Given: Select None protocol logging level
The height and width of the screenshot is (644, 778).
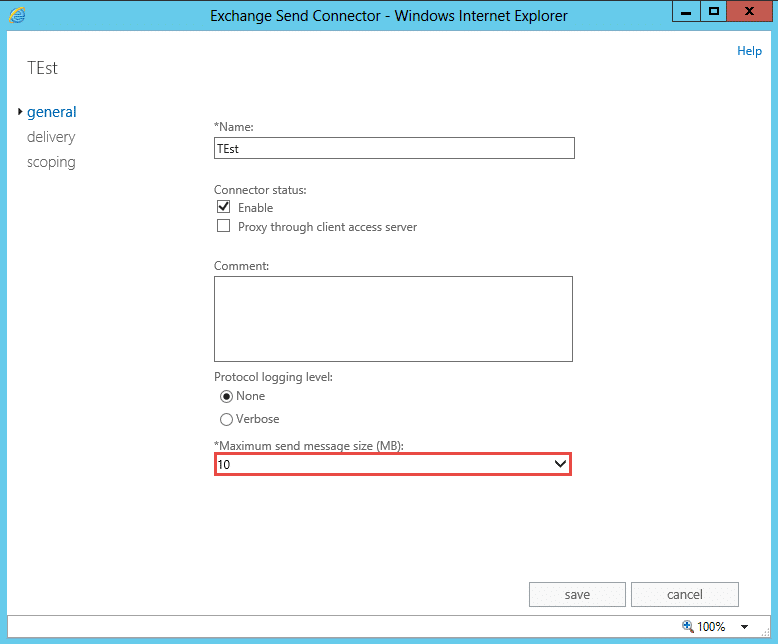Looking at the screenshot, I should [x=226, y=396].
